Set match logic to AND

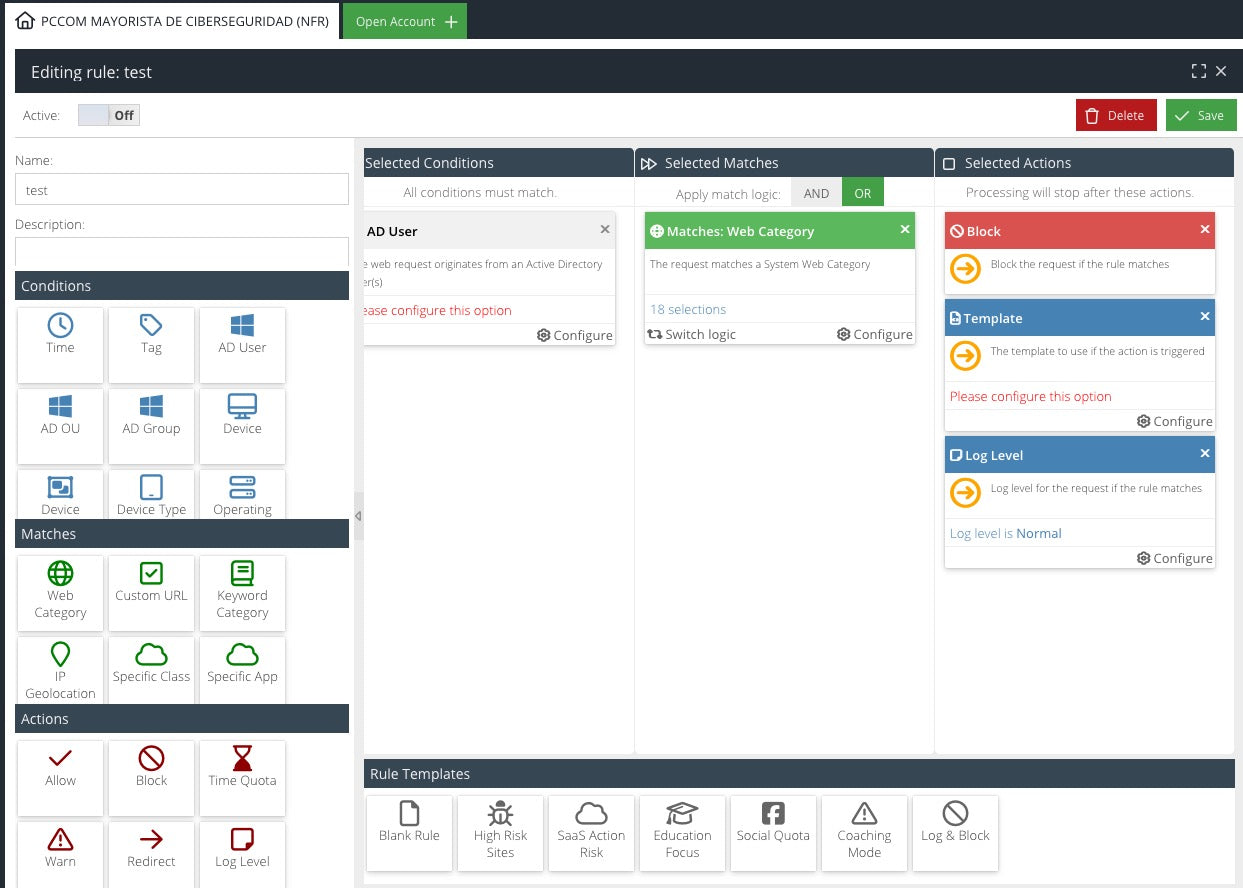click(x=816, y=194)
